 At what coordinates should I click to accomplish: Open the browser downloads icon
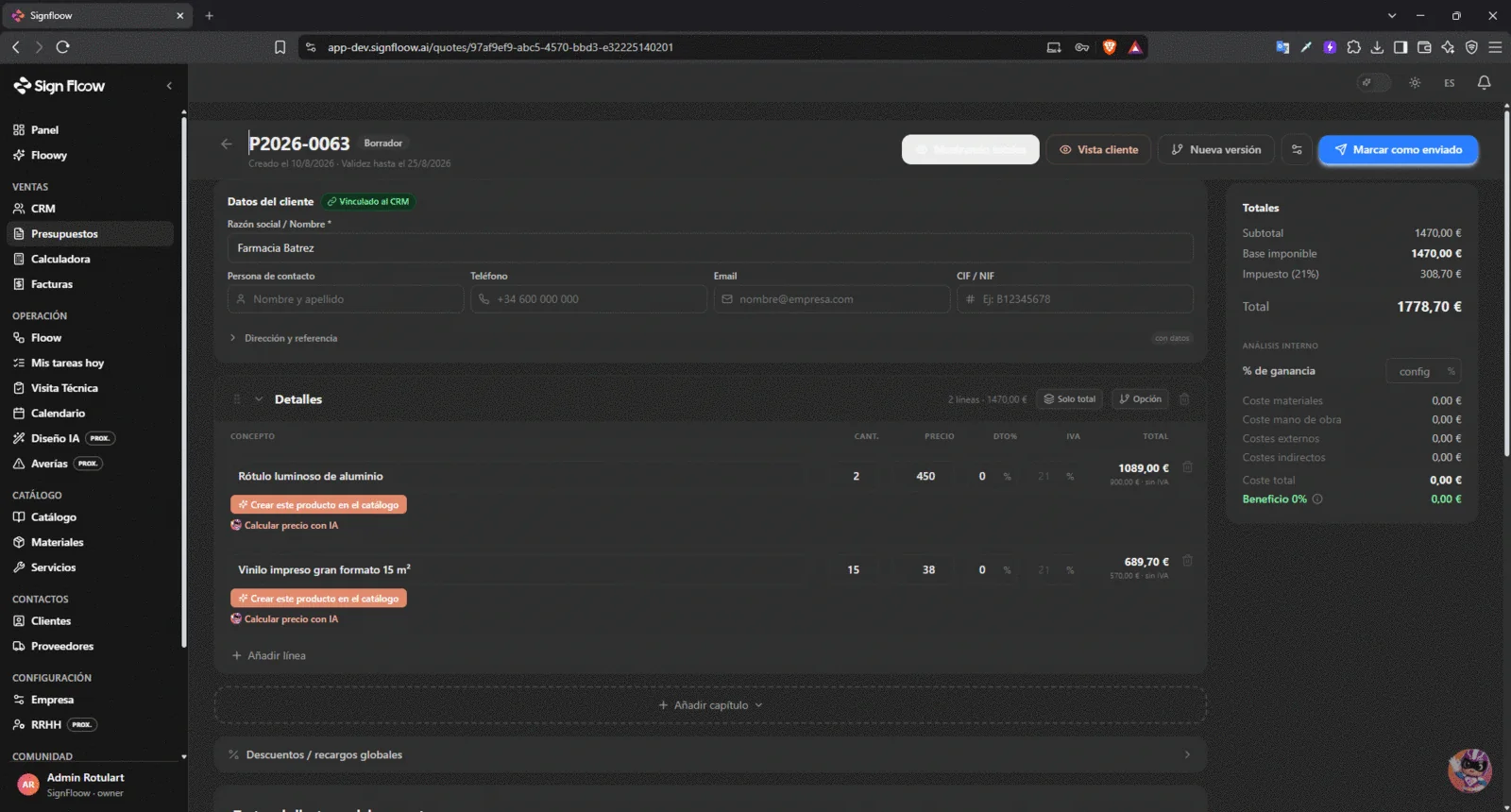(1377, 47)
